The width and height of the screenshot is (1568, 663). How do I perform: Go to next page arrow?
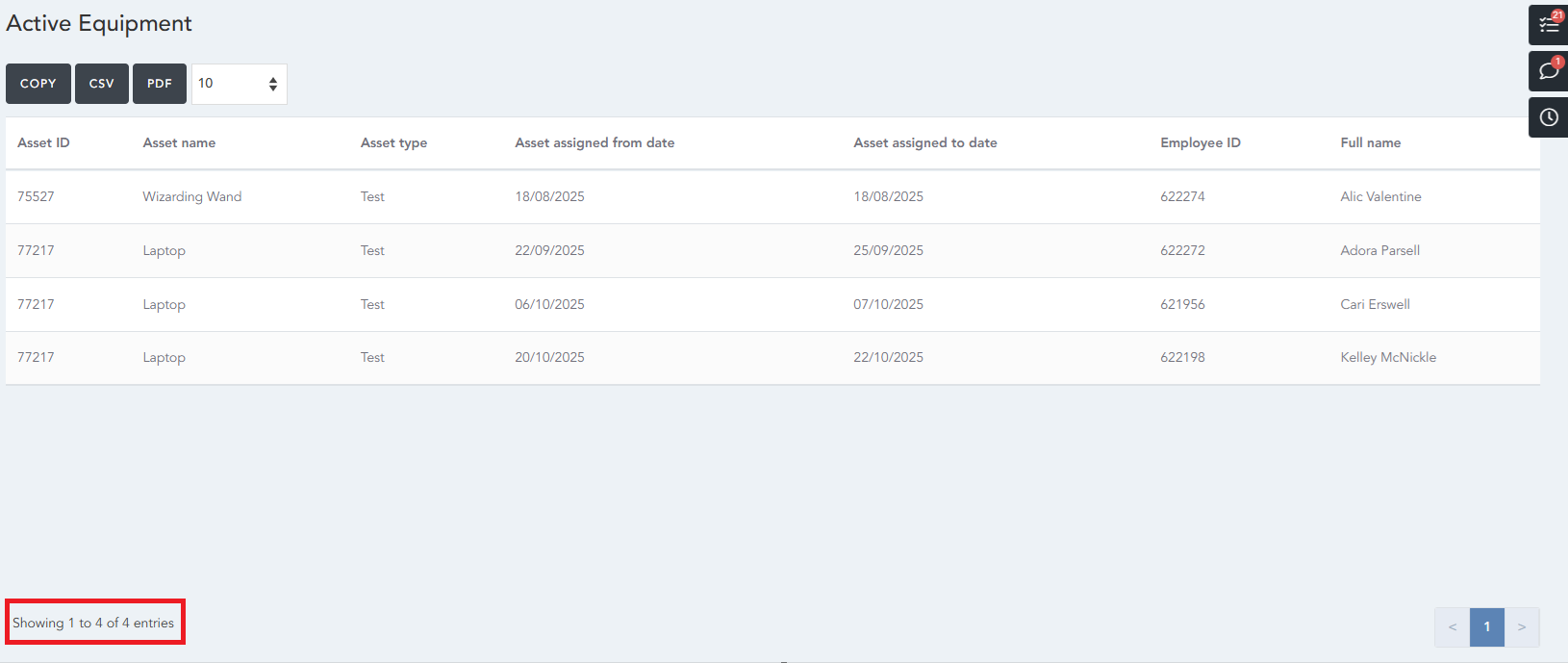click(x=1522, y=626)
